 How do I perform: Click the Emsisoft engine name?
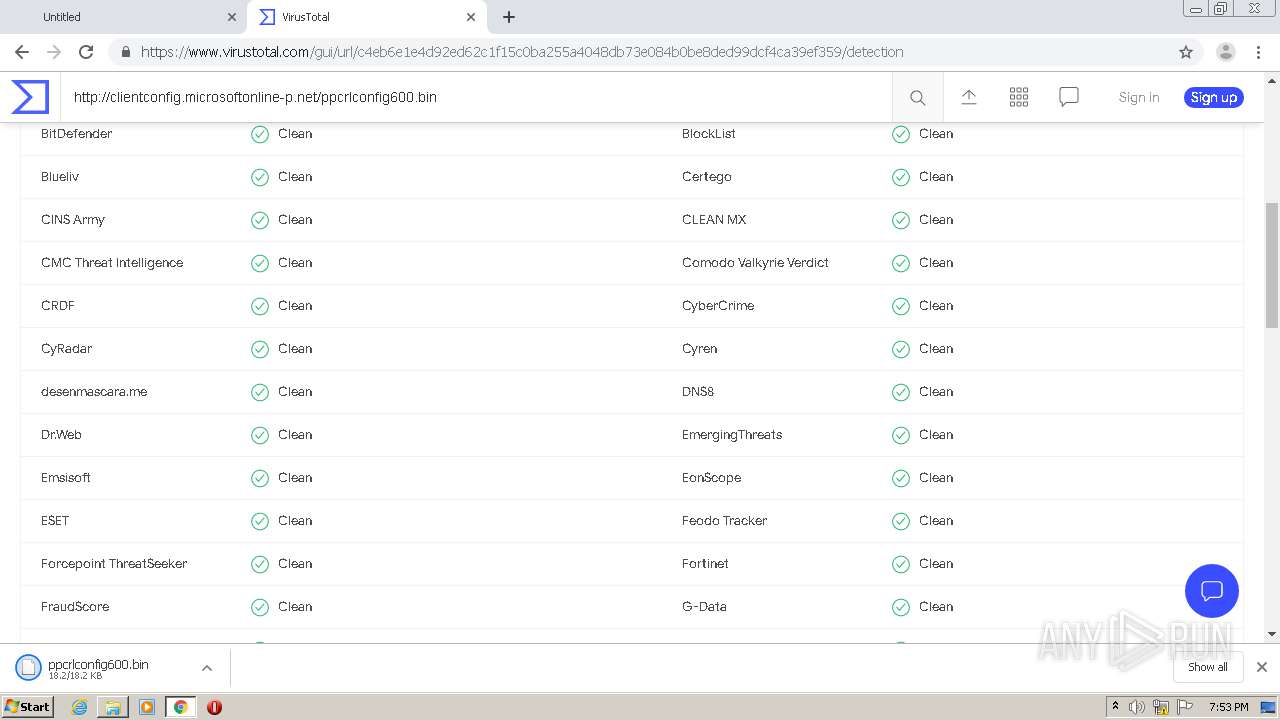[x=66, y=478]
